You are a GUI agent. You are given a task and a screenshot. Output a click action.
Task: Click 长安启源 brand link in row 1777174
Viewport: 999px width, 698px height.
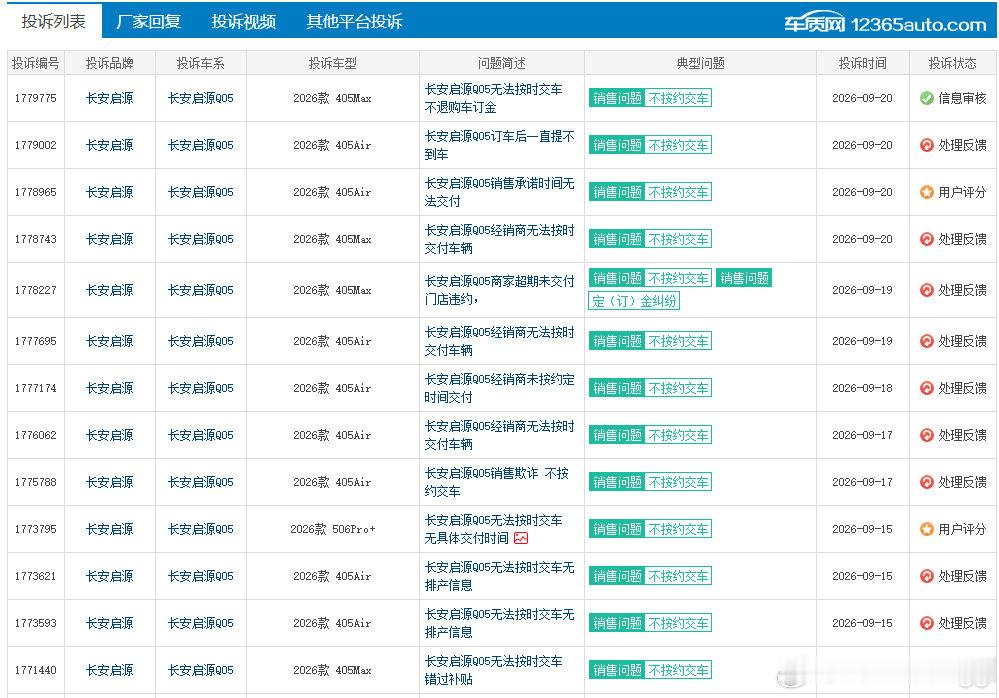(x=110, y=388)
